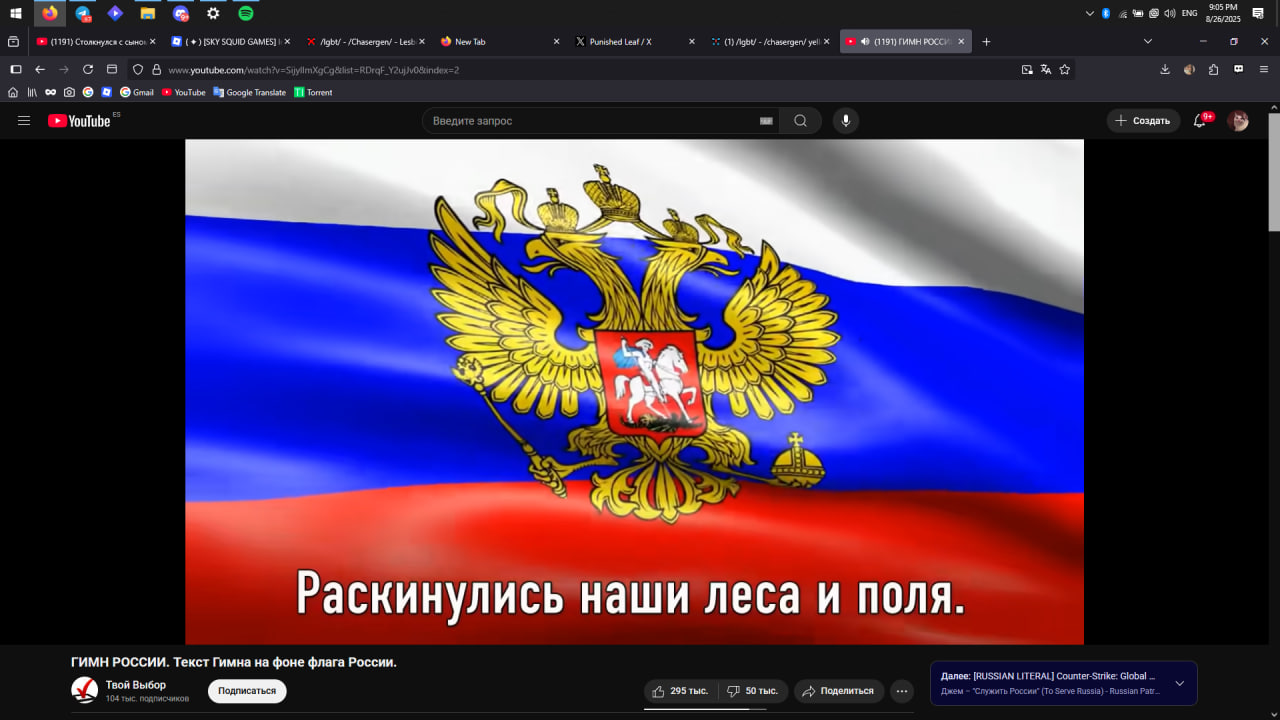Image resolution: width=1280 pixels, height=720 pixels.
Task: Open the on-screen keyboard in the search box
Action: 766,121
